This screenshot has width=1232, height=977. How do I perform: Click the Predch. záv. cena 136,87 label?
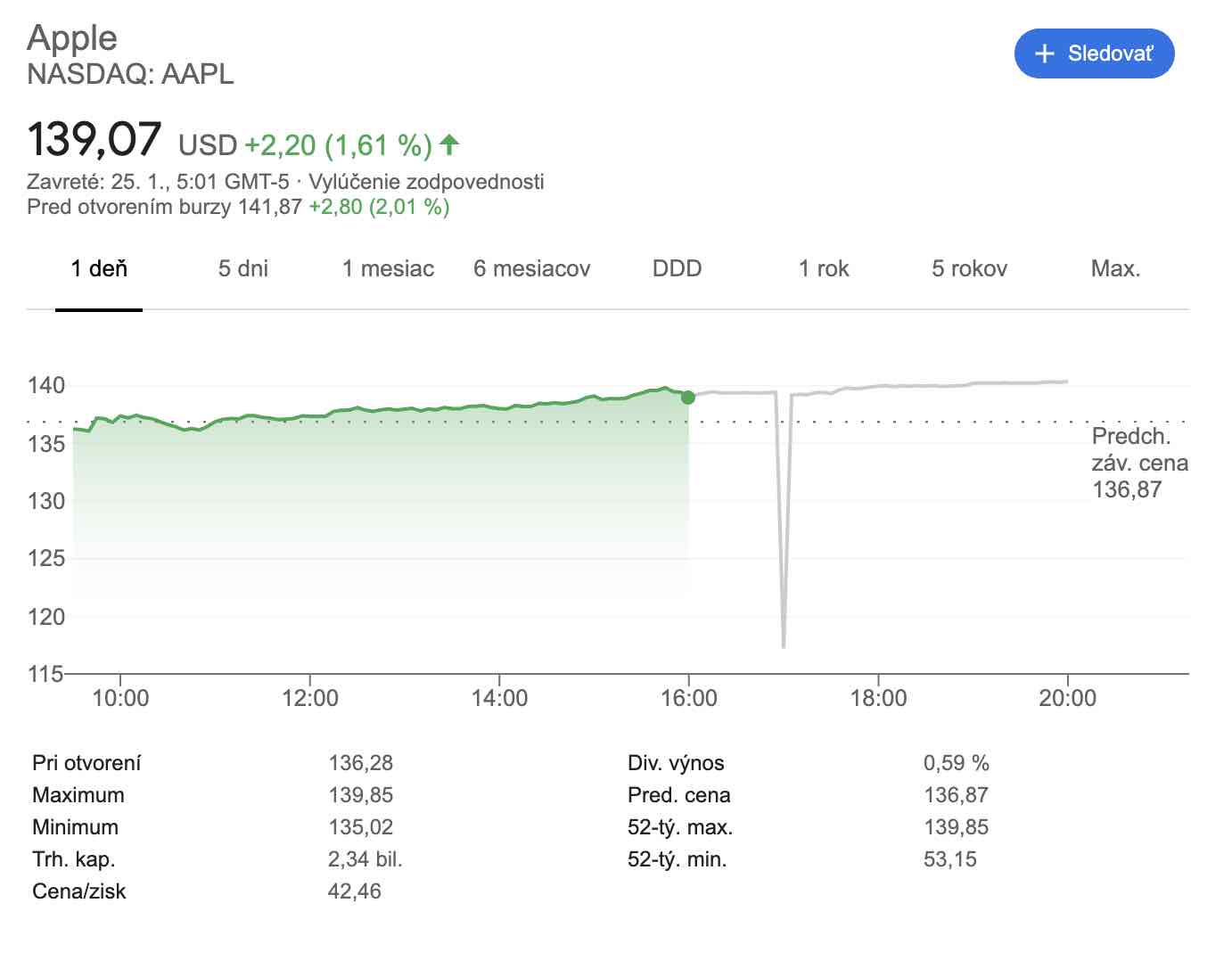pyautogui.click(x=1138, y=463)
